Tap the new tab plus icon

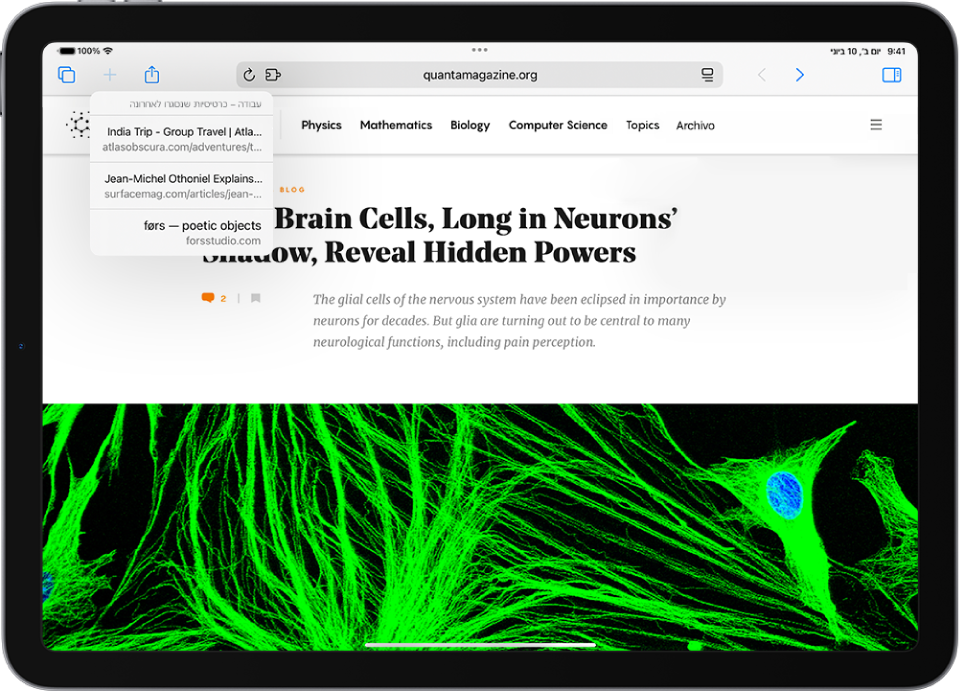[110, 75]
